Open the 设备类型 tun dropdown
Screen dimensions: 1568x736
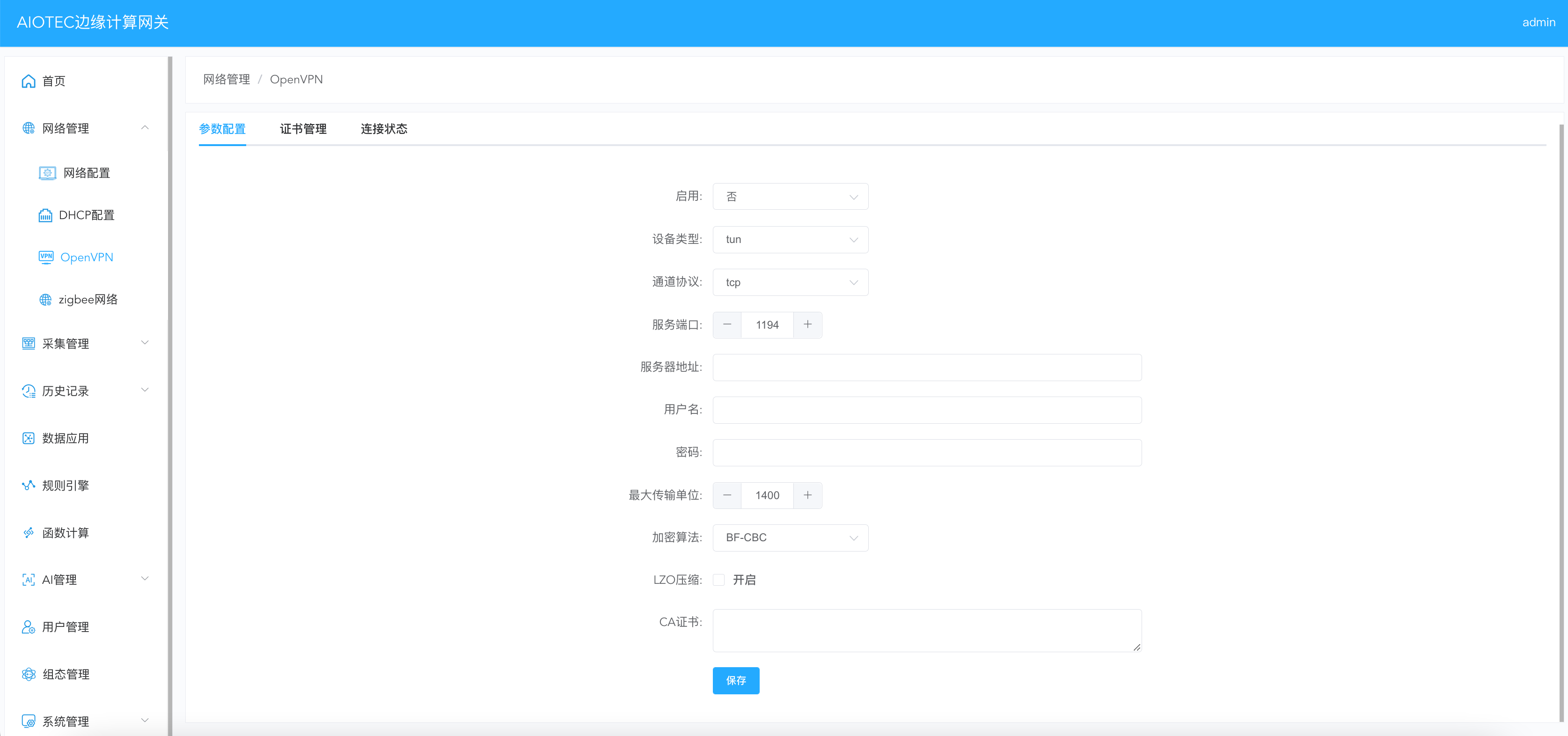790,239
